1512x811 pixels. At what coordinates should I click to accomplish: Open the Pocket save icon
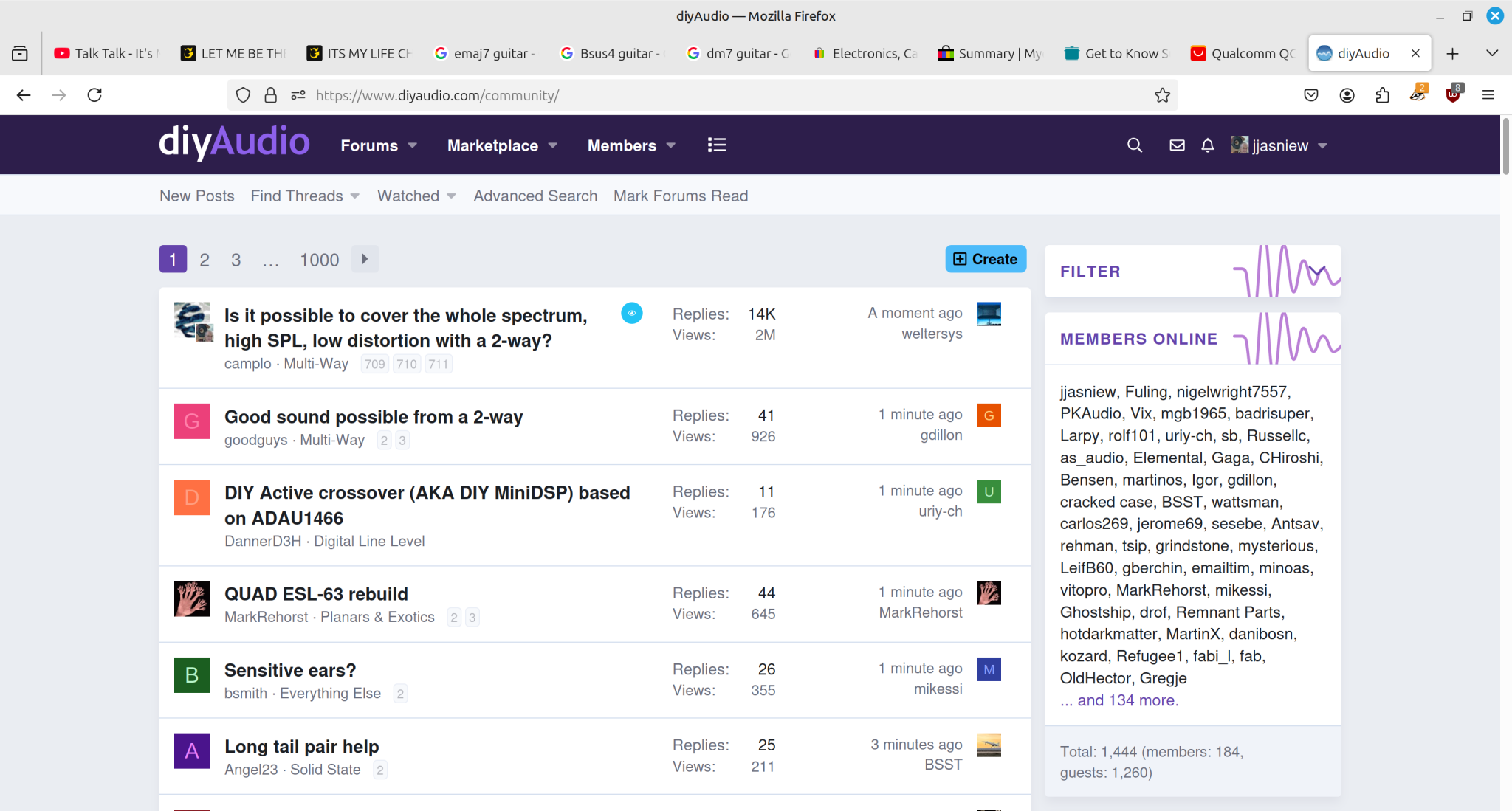(1311, 95)
